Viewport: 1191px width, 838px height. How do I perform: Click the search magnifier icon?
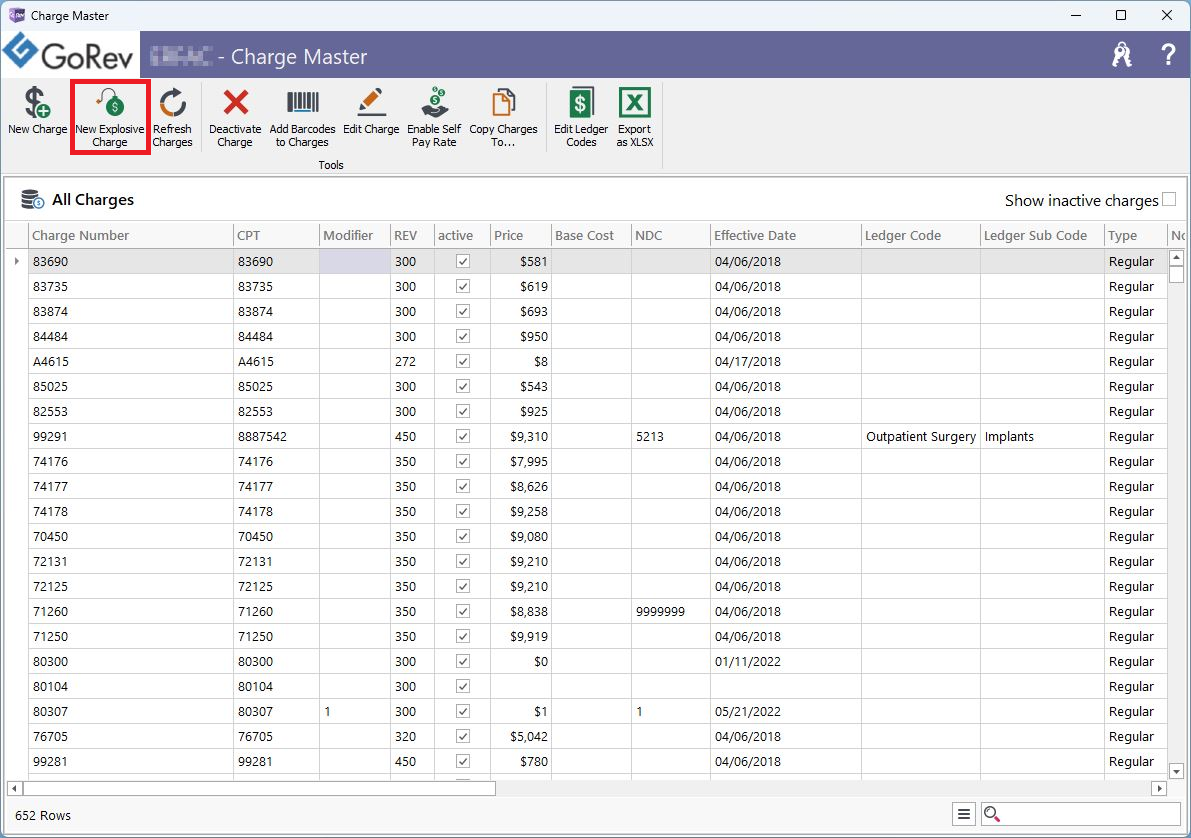click(991, 814)
